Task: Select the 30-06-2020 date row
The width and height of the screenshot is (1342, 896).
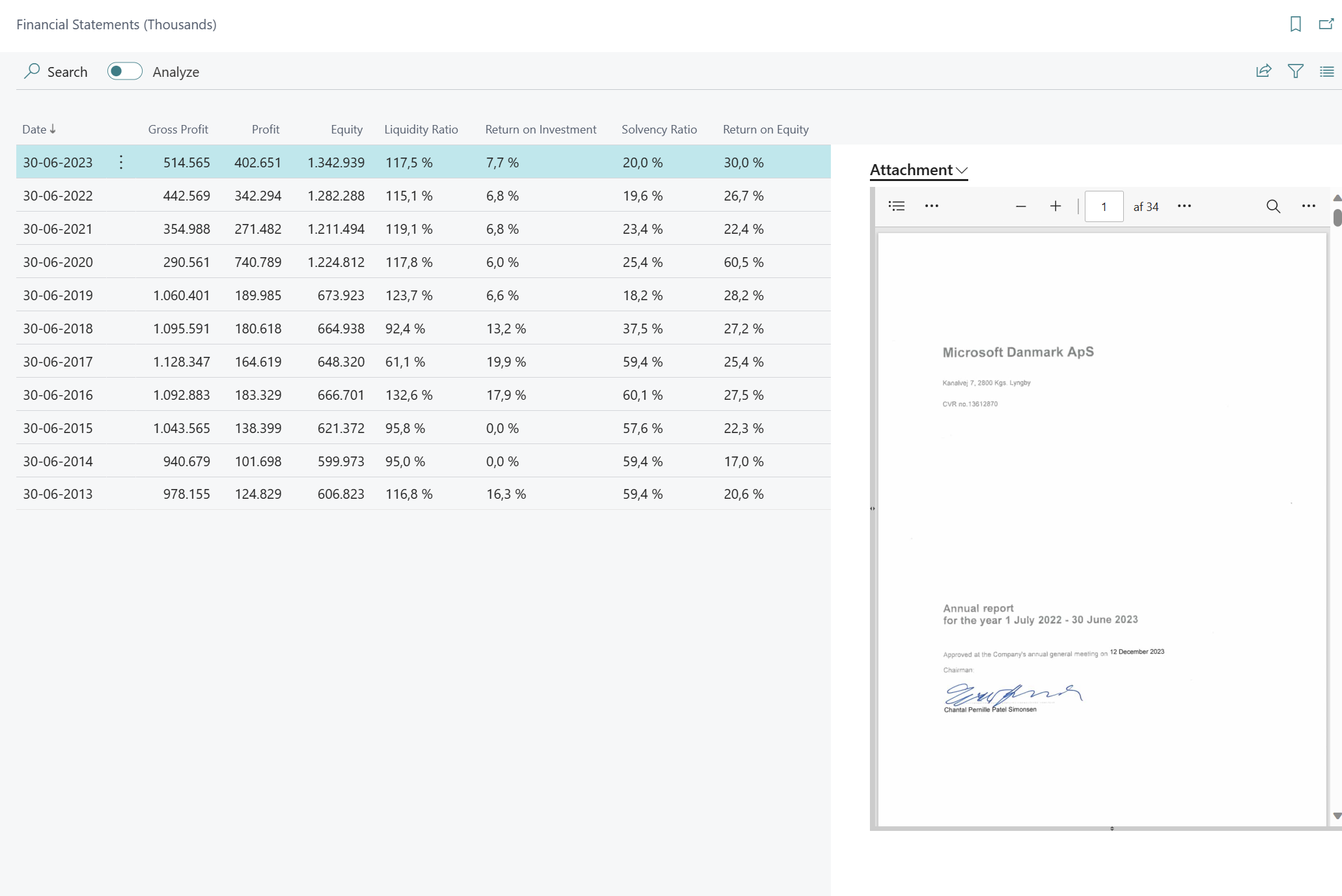Action: [x=423, y=262]
